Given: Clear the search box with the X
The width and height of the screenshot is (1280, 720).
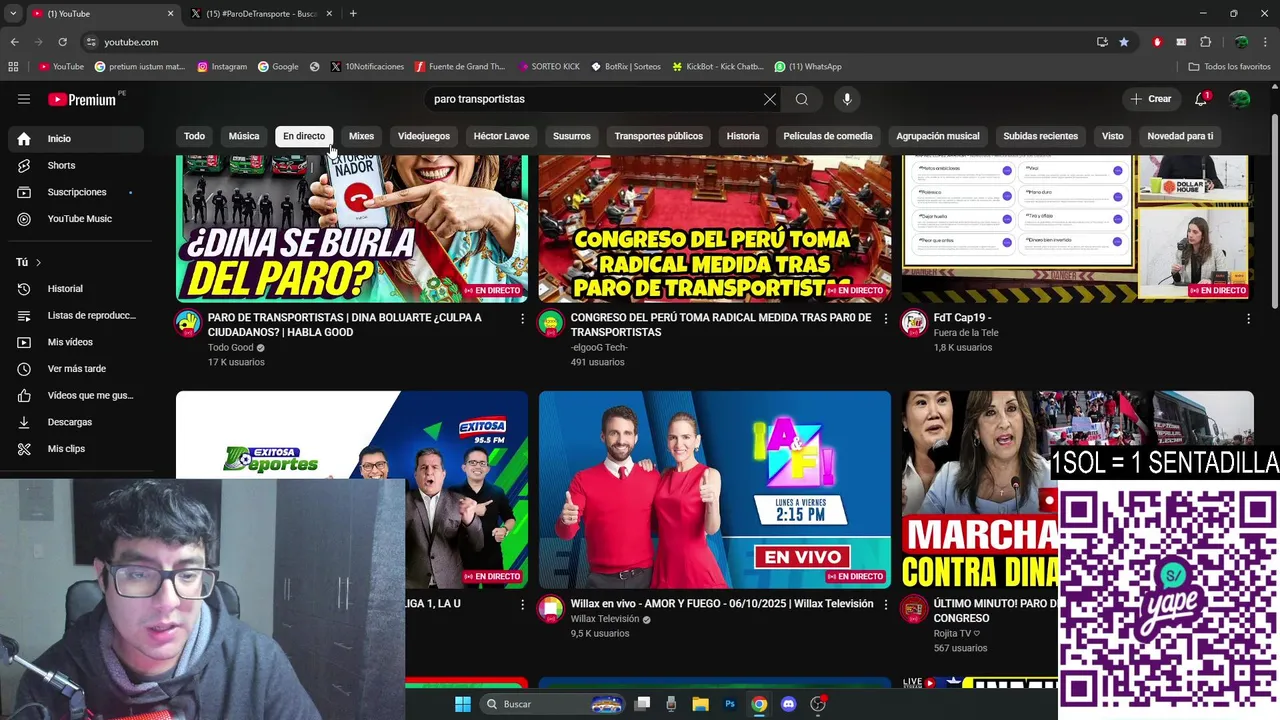Looking at the screenshot, I should pos(769,99).
